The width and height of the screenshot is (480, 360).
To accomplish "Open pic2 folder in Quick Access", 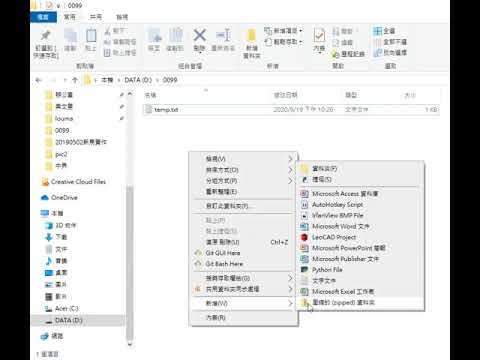I will coord(56,154).
